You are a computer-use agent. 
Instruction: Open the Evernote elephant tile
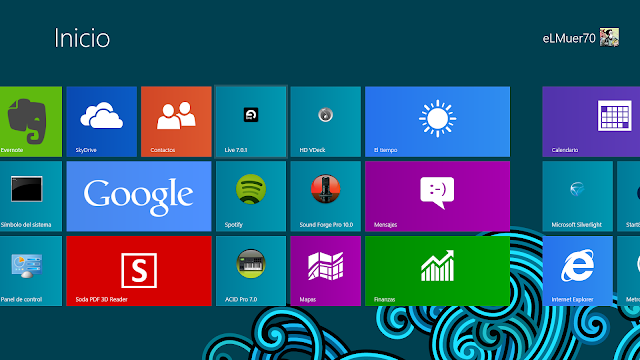point(31,122)
